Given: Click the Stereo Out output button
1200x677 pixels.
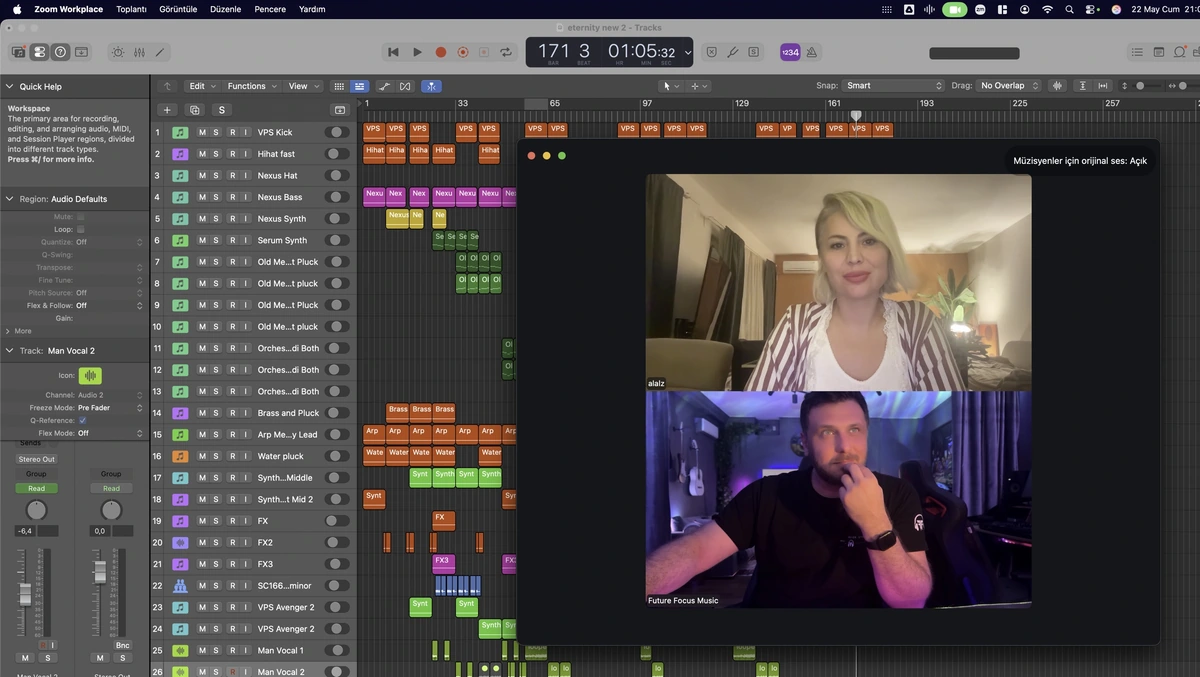Looking at the screenshot, I should pyautogui.click(x=36, y=459).
